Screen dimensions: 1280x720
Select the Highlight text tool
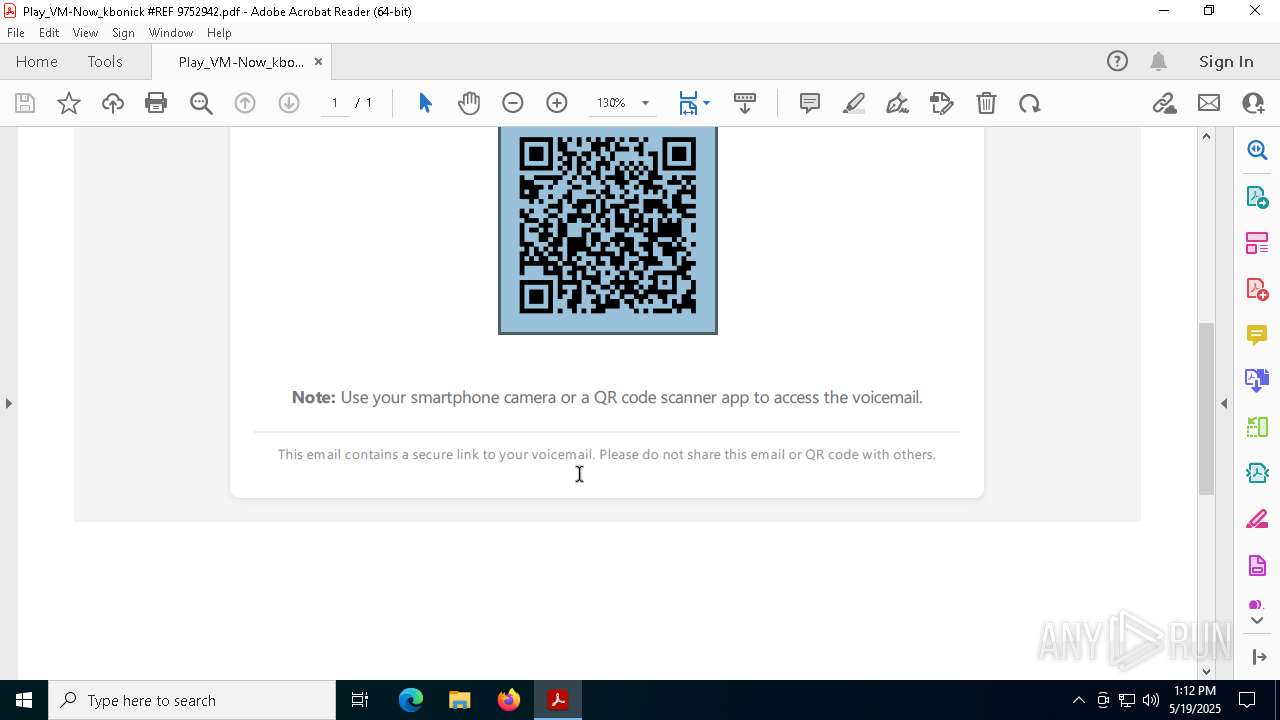[854, 103]
